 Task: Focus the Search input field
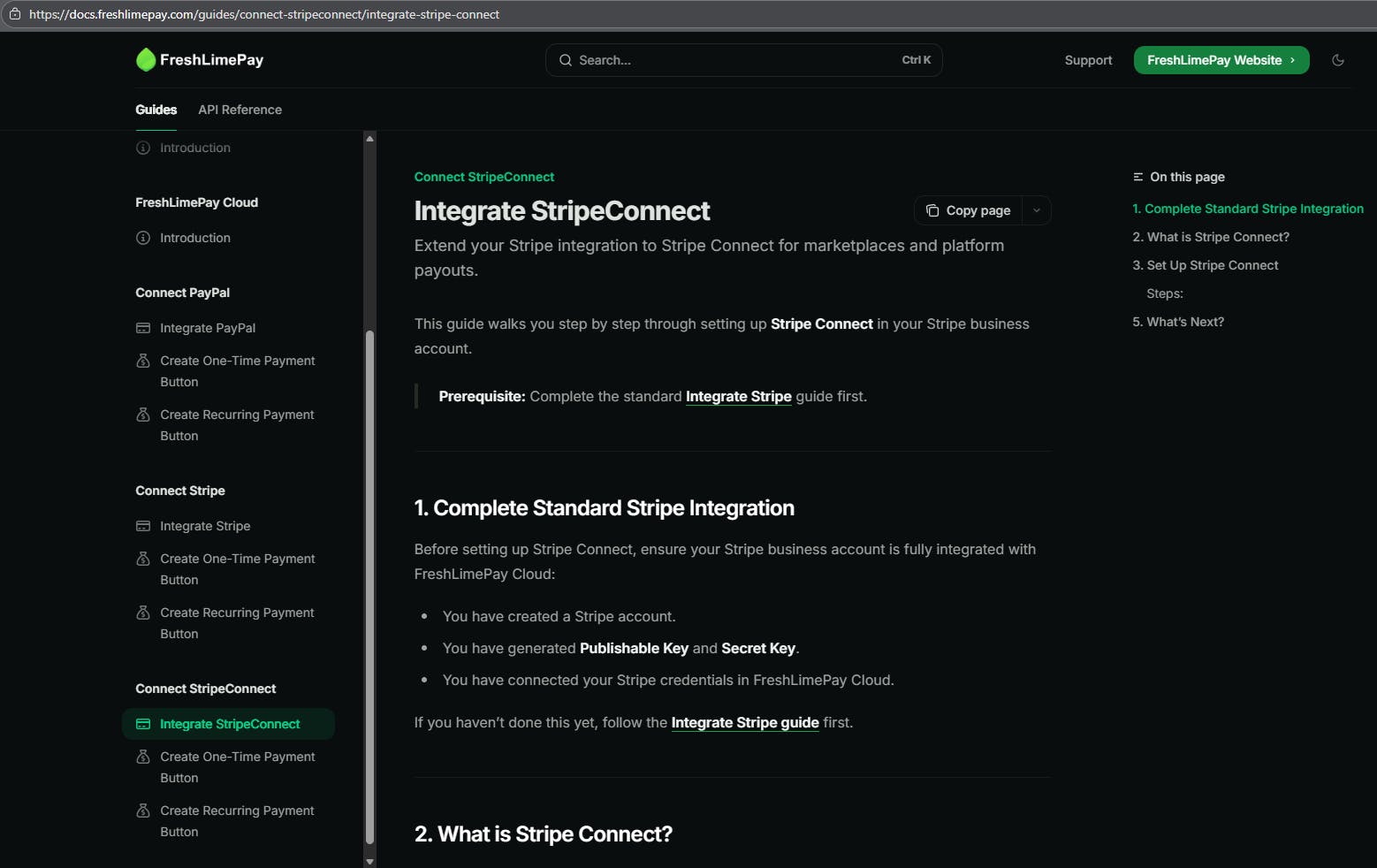tap(744, 60)
